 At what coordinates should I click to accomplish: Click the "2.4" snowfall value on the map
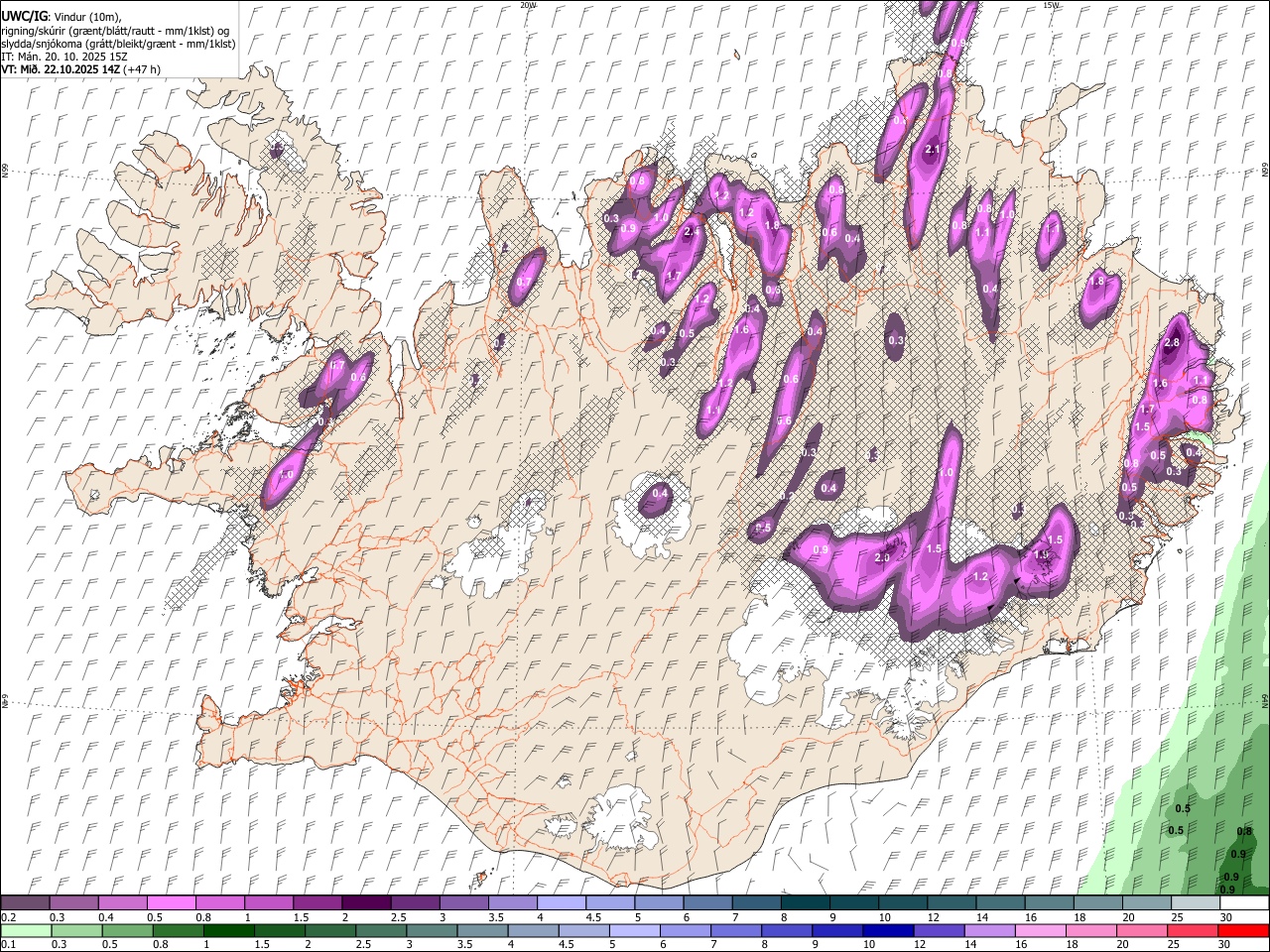pos(692,232)
